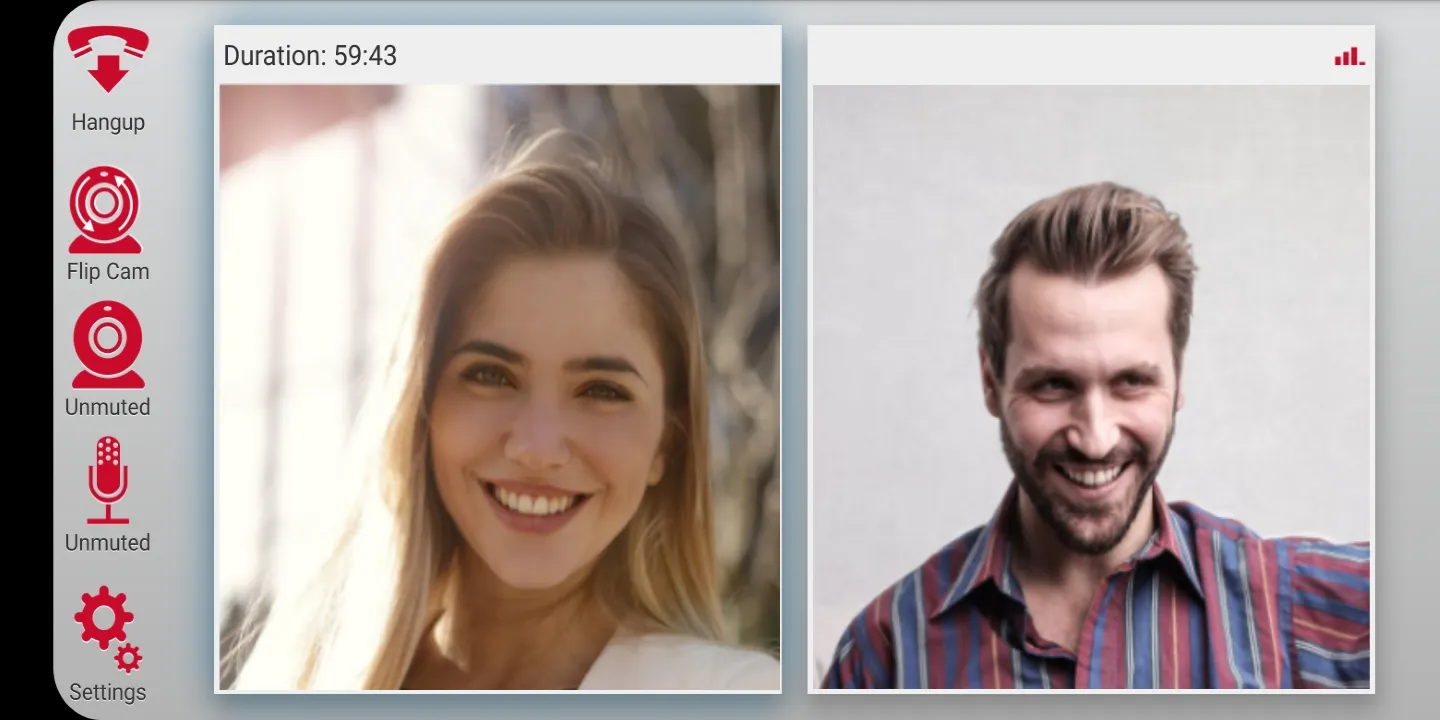This screenshot has width=1440, height=720.
Task: Click the 'Duration: 59:43' call timer text
Action: [x=310, y=56]
